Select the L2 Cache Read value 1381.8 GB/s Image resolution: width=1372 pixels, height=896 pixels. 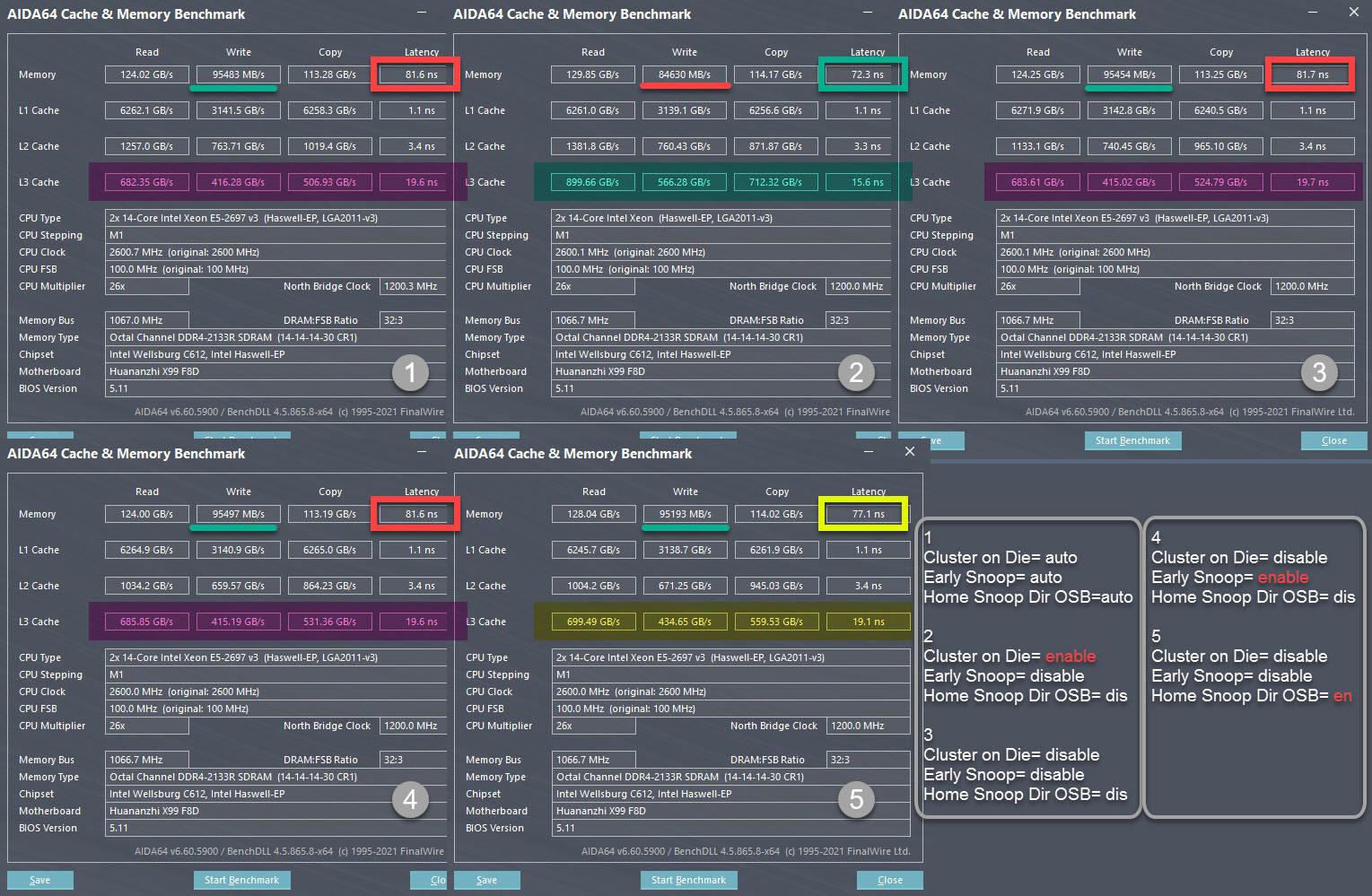[x=592, y=146]
